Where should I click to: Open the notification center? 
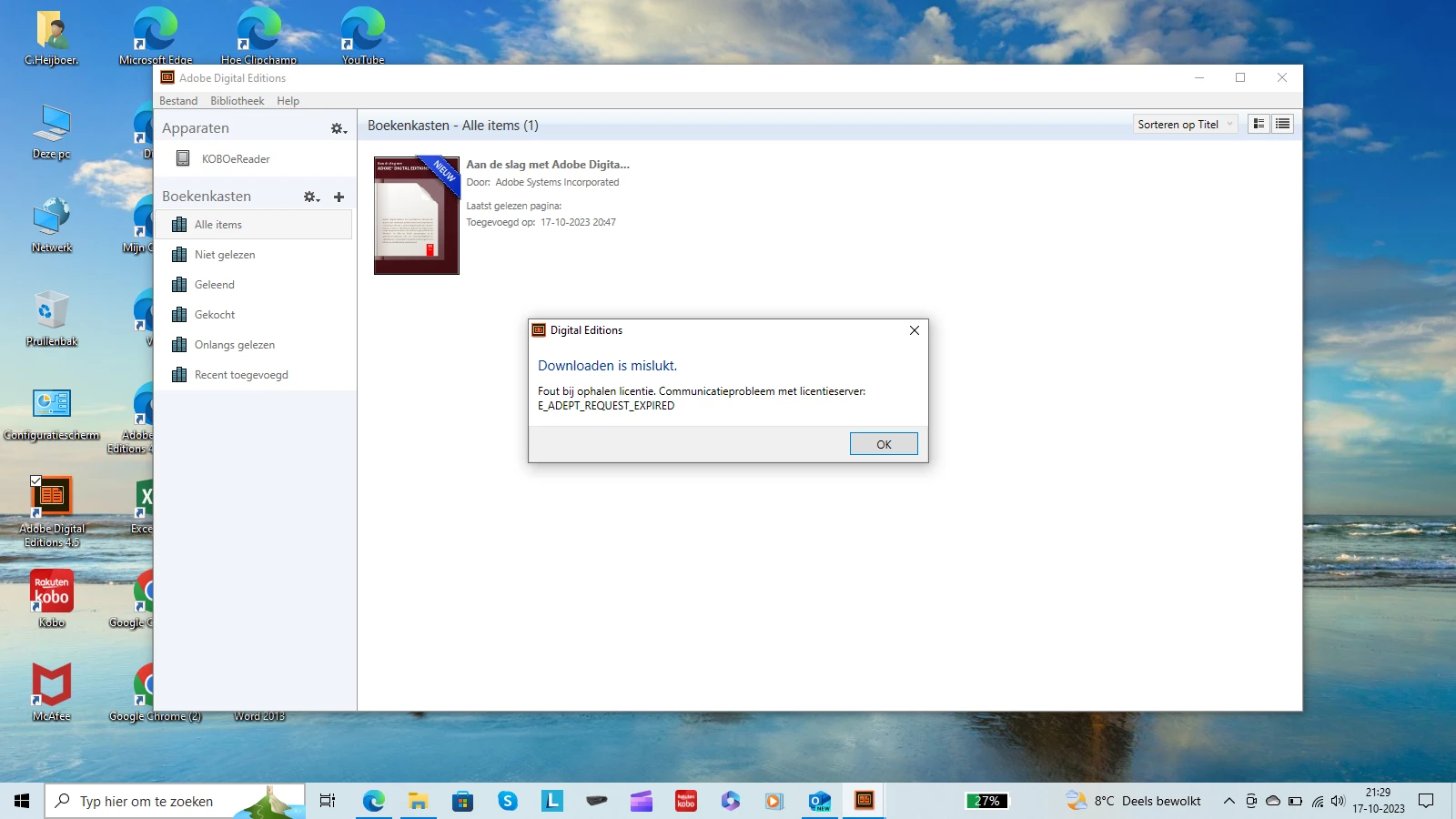tap(1426, 801)
